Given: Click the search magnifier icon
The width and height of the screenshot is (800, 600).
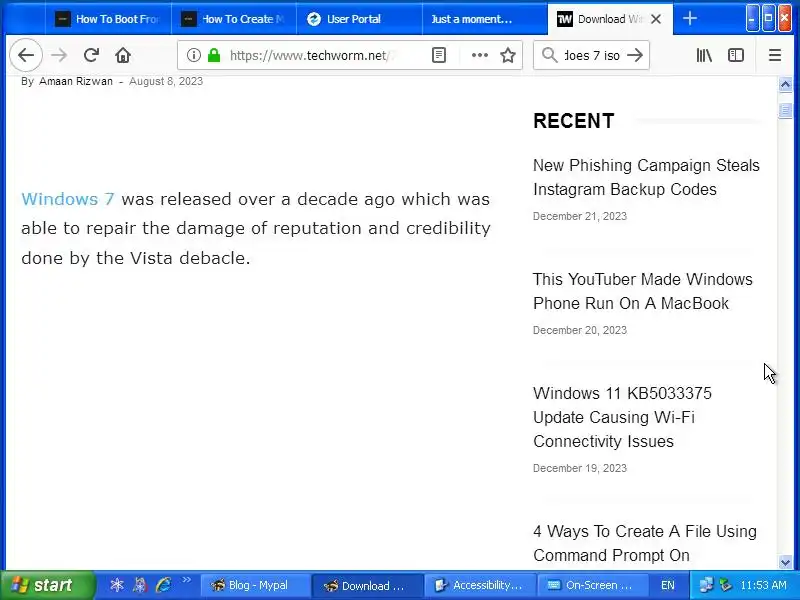Looking at the screenshot, I should pyautogui.click(x=549, y=55).
